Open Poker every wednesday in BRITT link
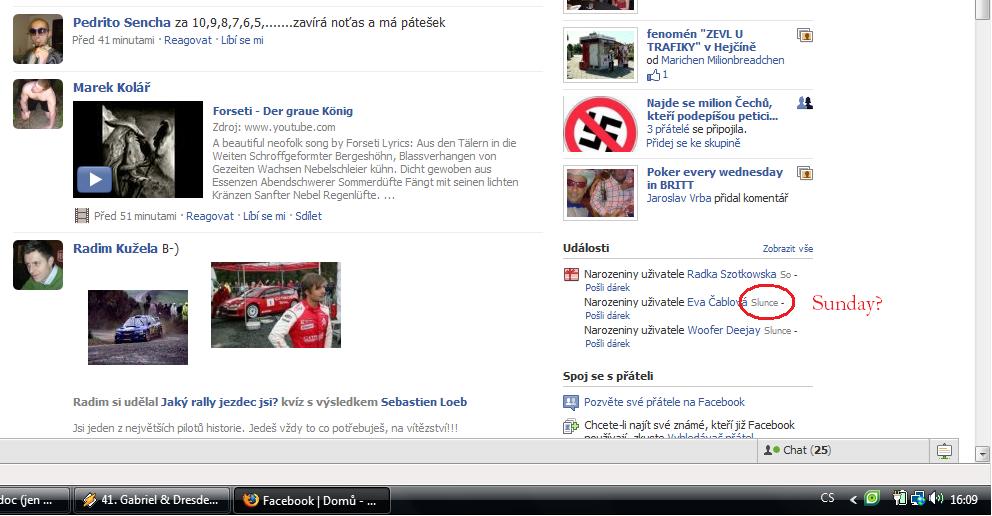The width and height of the screenshot is (992, 516). [x=715, y=178]
